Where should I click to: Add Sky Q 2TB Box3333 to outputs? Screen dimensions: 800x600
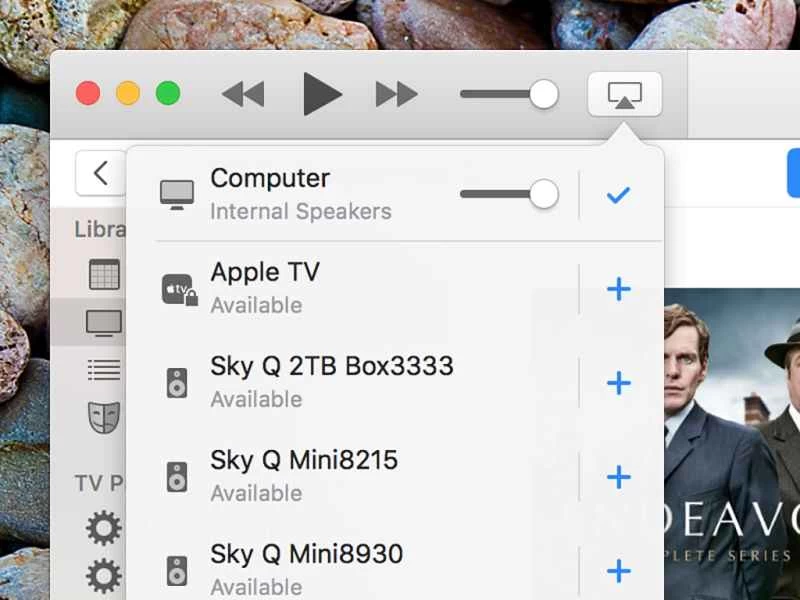(x=618, y=383)
